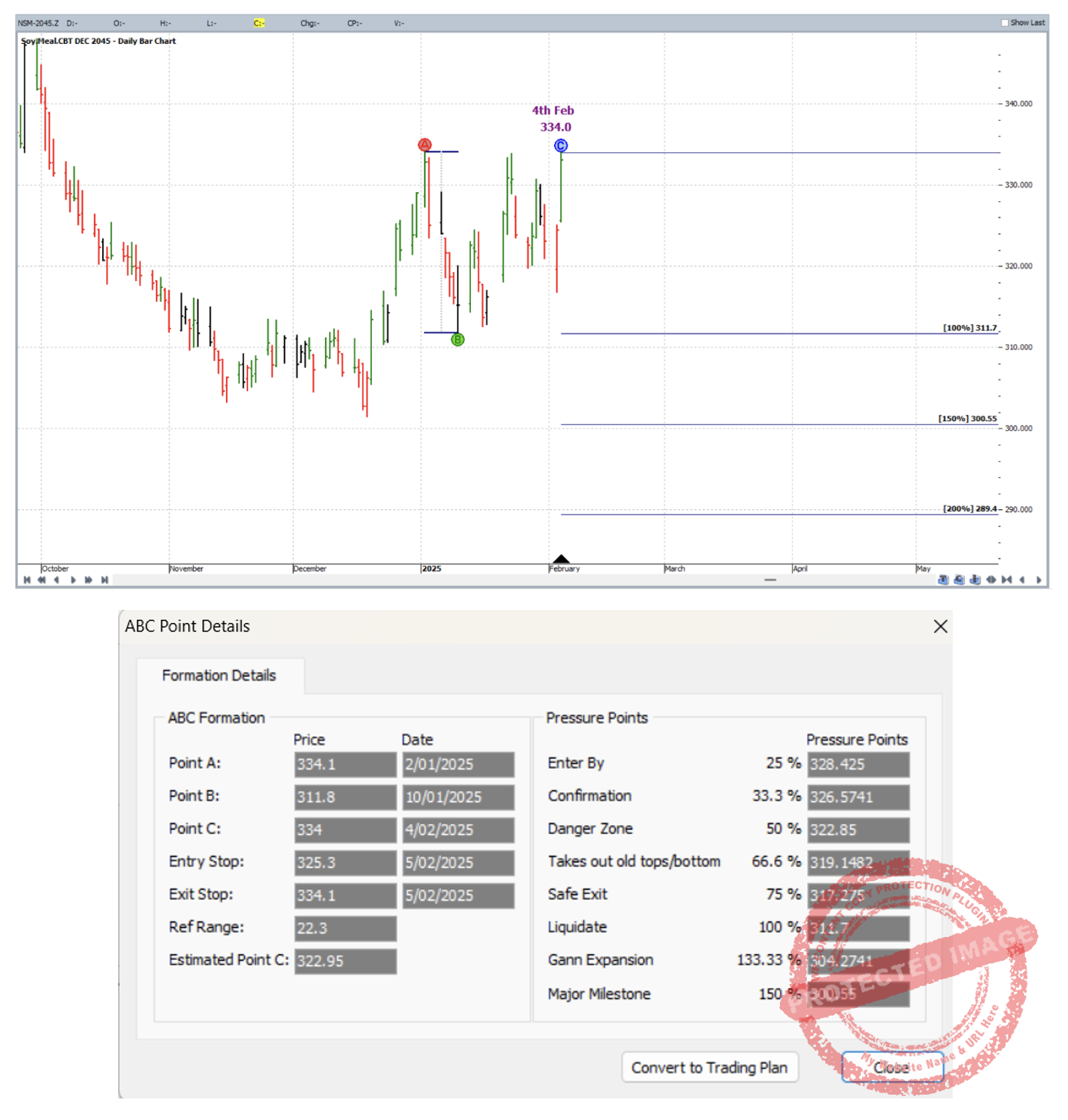Image resolution: width=1068 pixels, height=1120 pixels.
Task: Jump to the first bar of chart
Action: [x=27, y=580]
